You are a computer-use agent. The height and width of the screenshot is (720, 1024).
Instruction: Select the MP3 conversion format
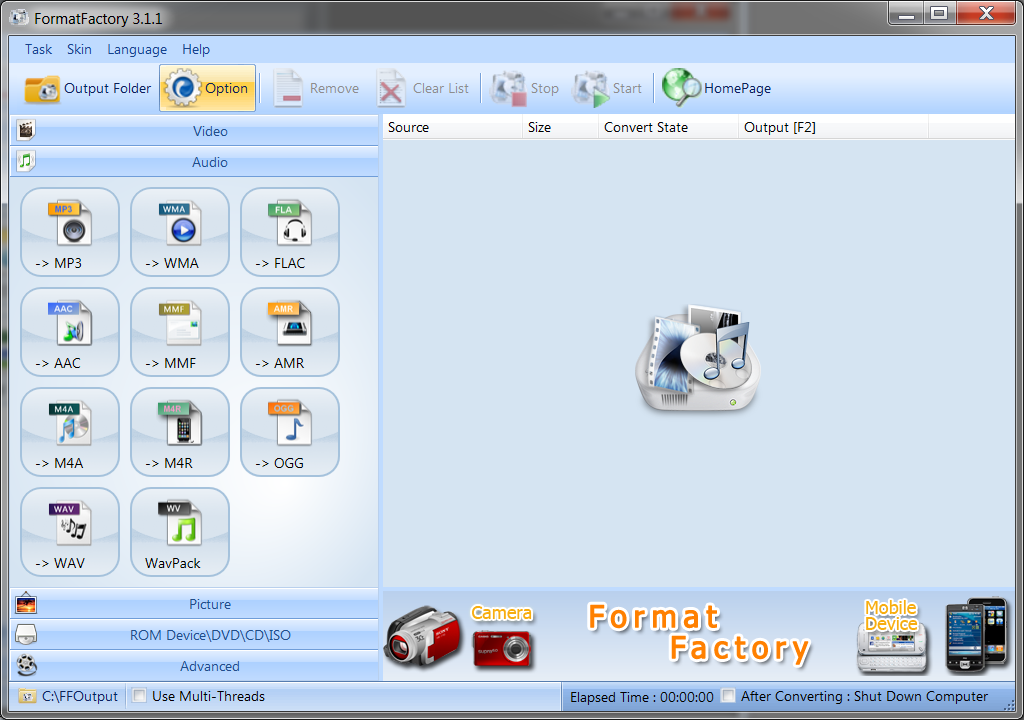coord(69,232)
